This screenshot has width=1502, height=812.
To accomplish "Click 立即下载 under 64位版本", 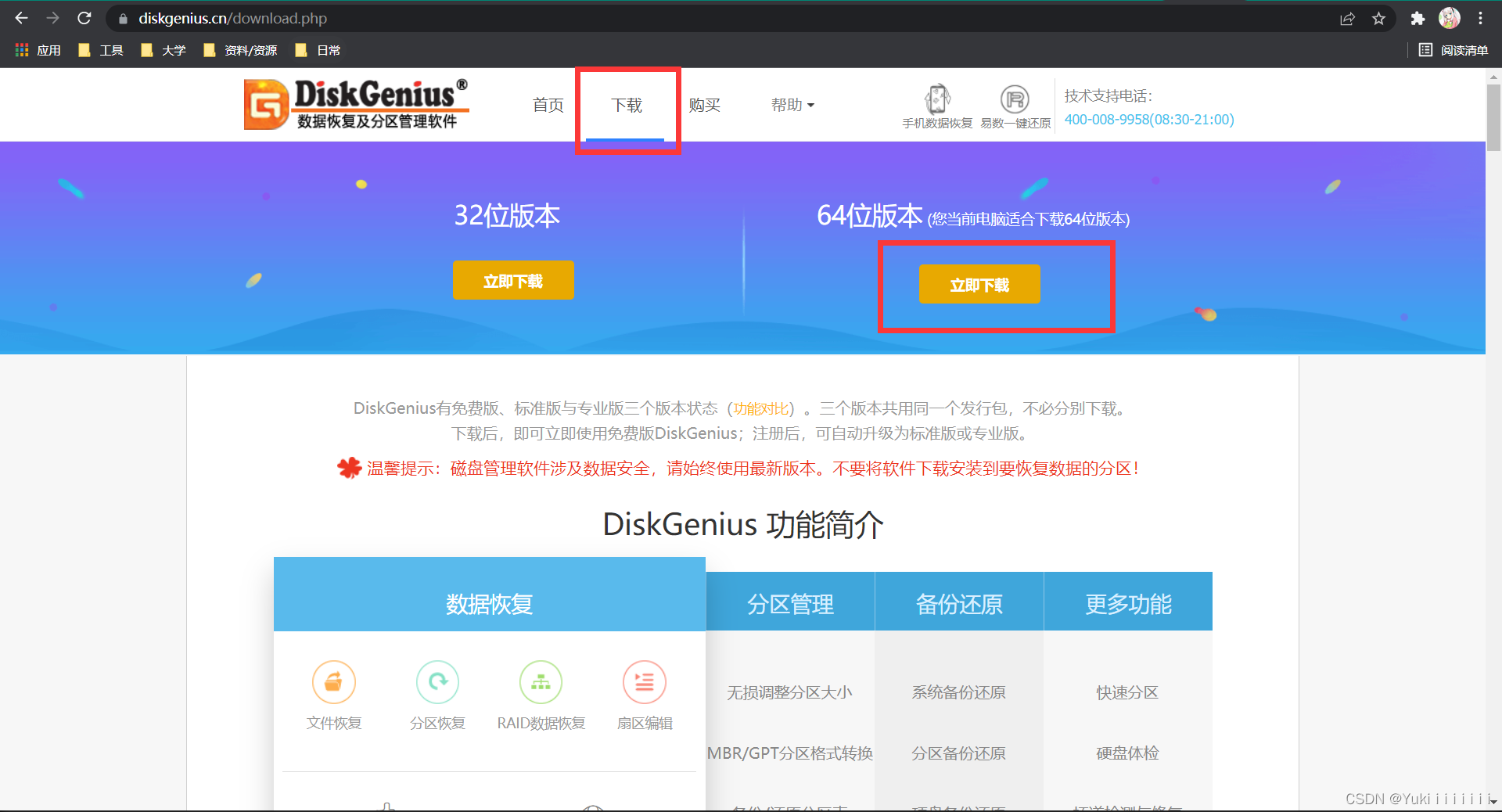I will coord(979,284).
